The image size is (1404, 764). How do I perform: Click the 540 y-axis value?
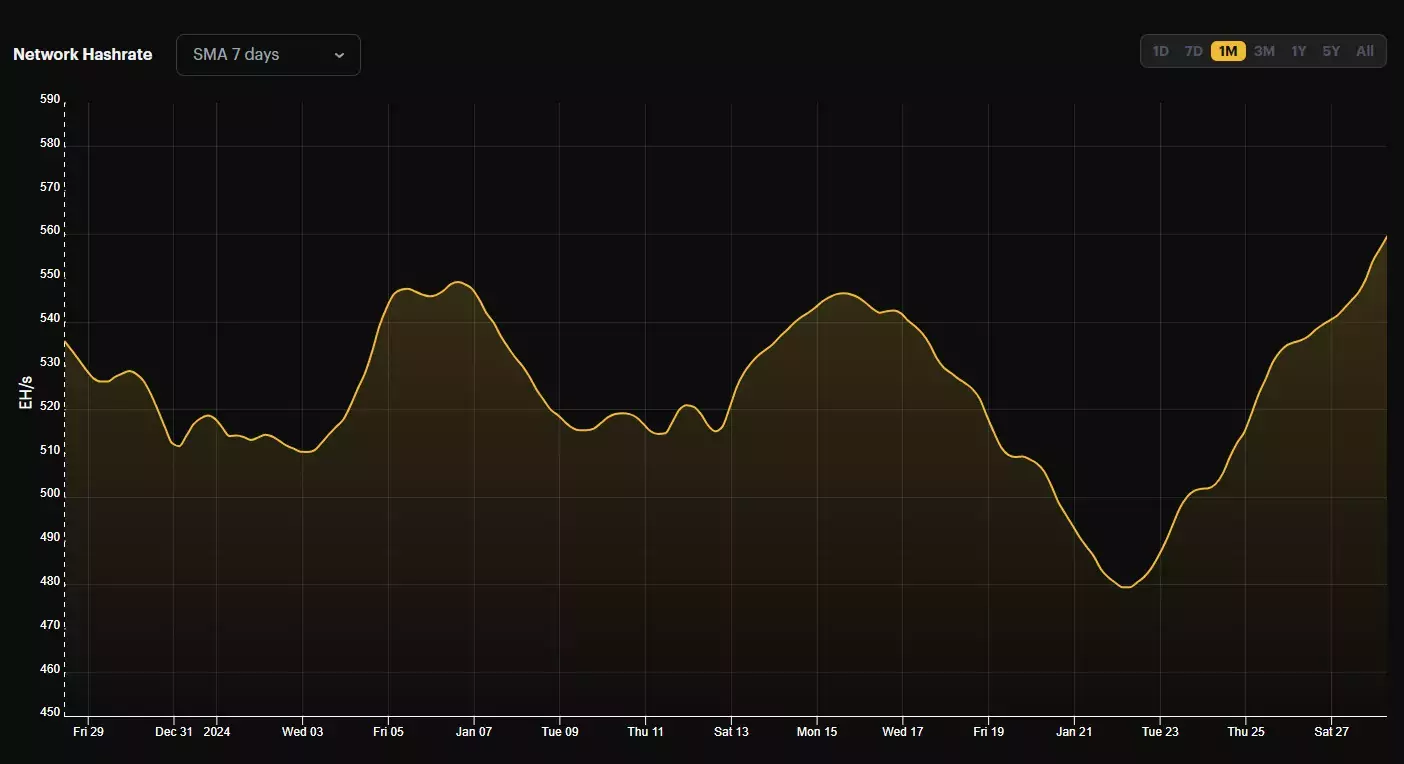pyautogui.click(x=49, y=319)
